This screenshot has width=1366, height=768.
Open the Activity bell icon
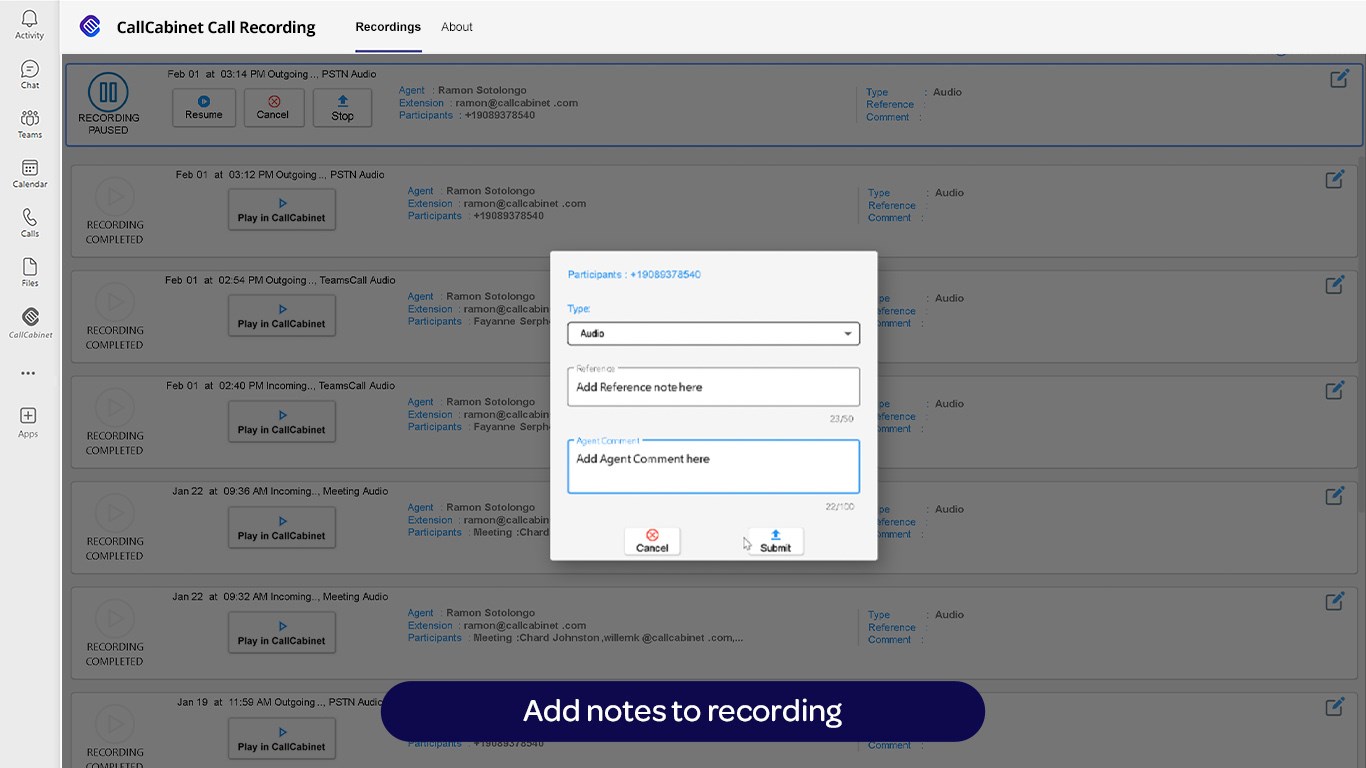(x=29, y=24)
